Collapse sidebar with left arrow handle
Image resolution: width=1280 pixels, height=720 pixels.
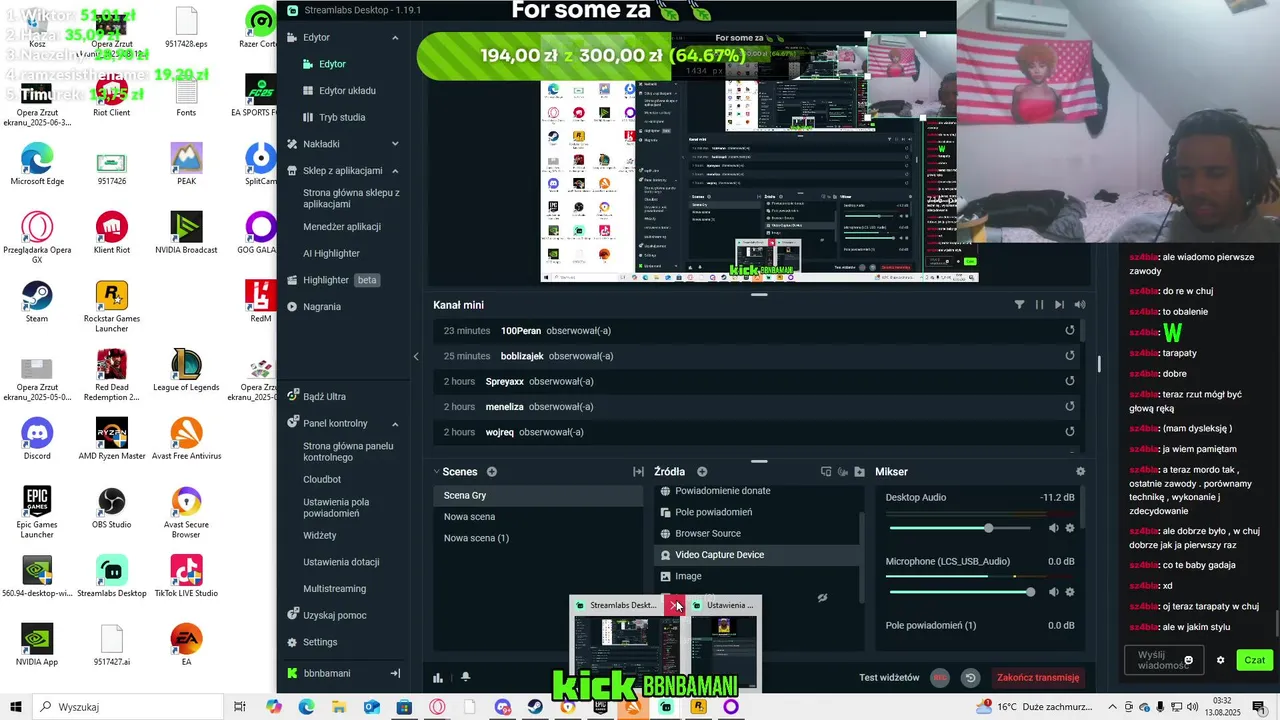pos(416,356)
